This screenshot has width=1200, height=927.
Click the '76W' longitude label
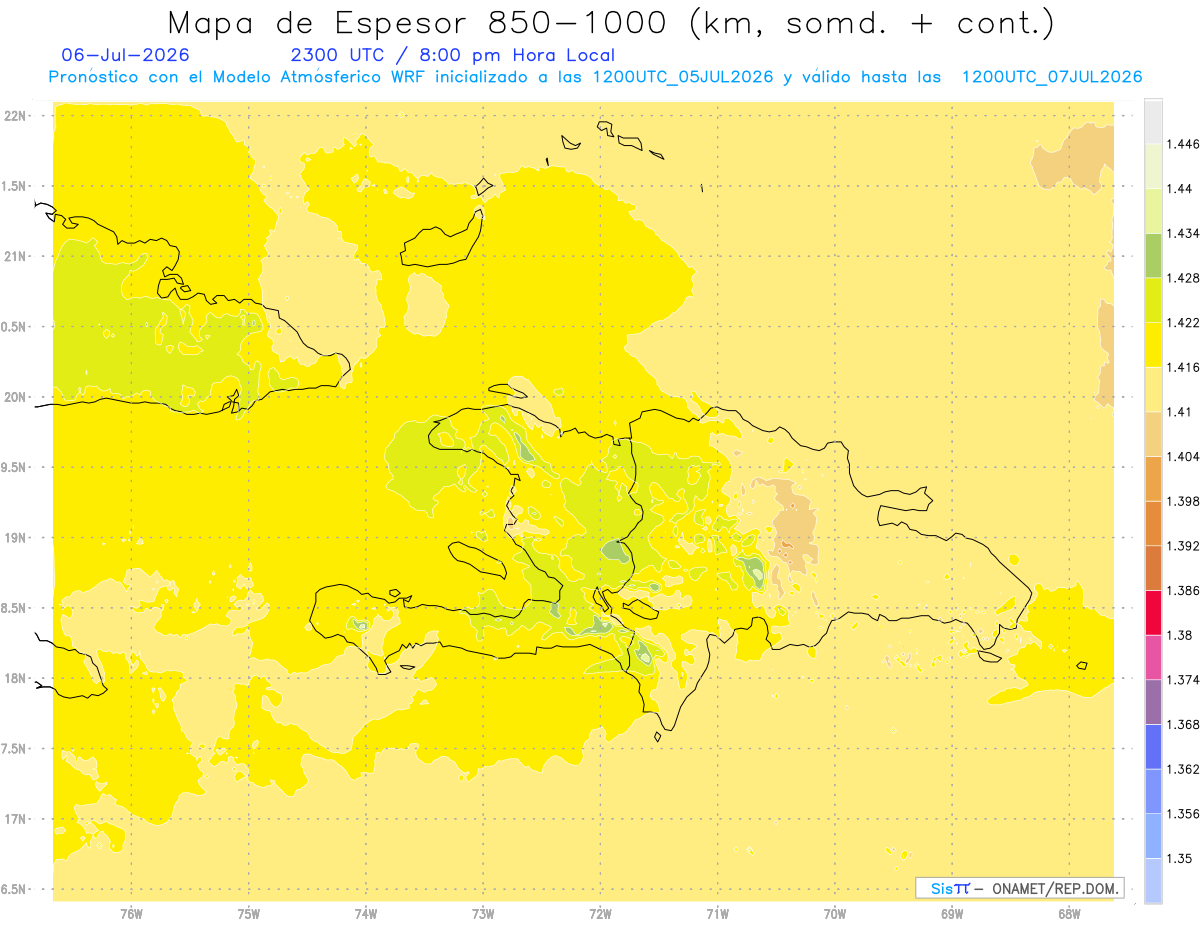131,913
